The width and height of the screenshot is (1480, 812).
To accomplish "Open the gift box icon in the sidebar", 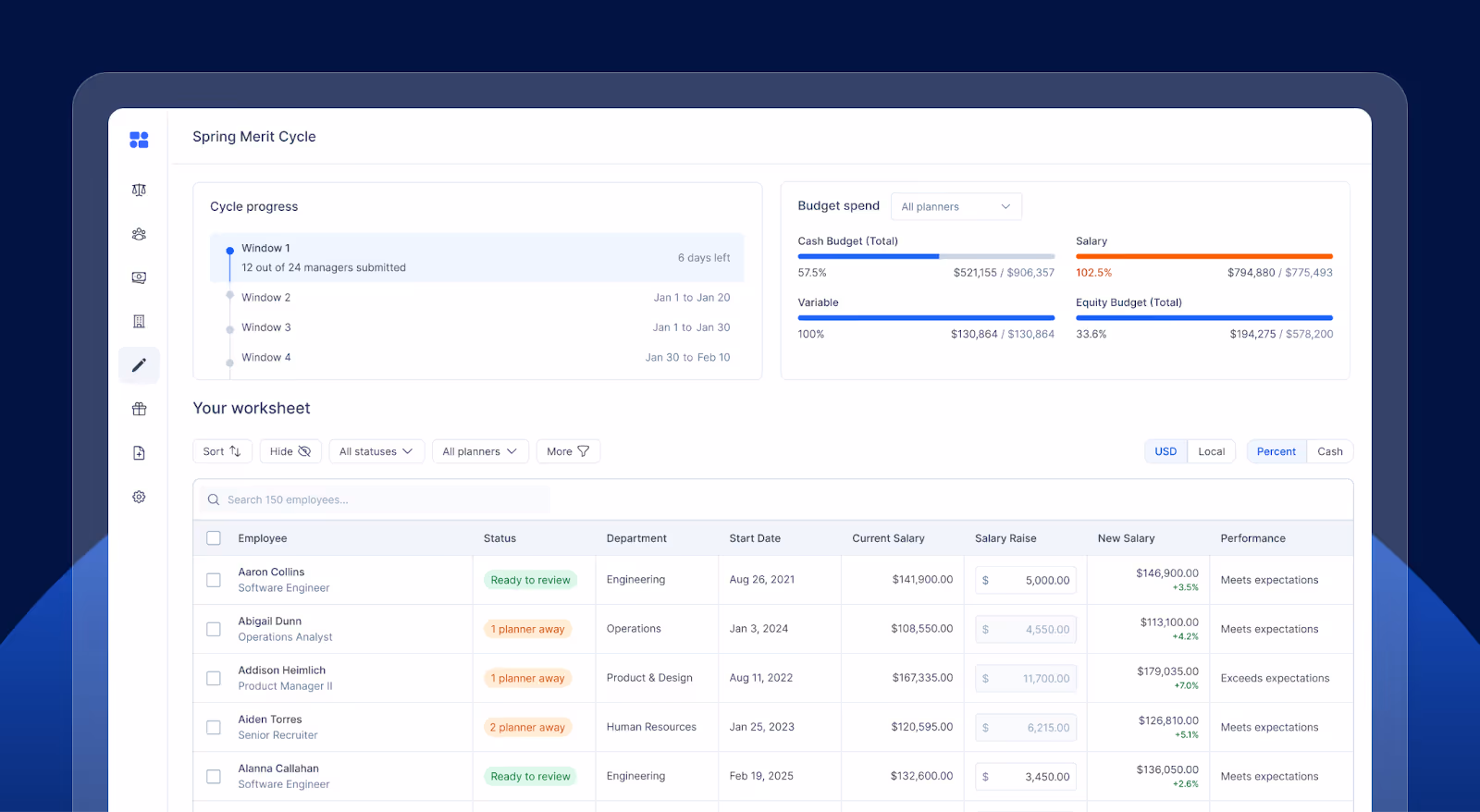I will pos(139,409).
